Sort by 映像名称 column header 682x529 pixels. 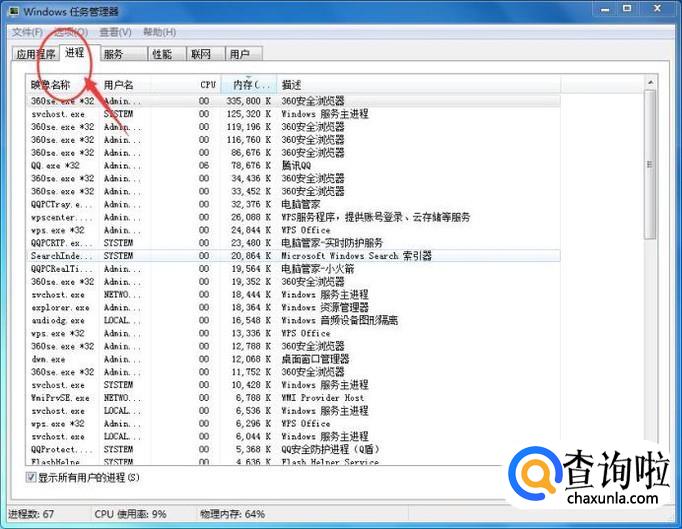63,84
